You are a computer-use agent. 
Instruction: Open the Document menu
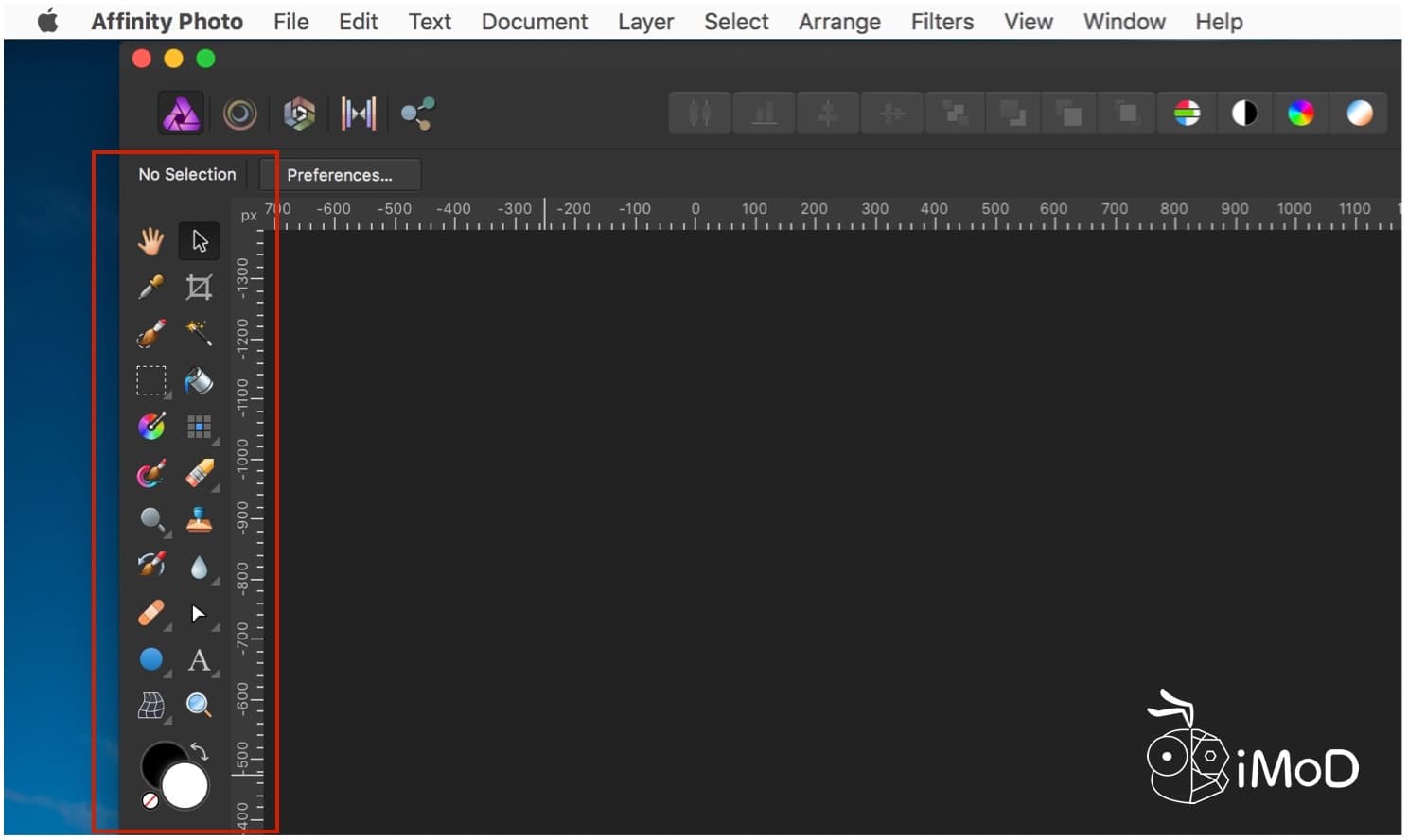534,21
